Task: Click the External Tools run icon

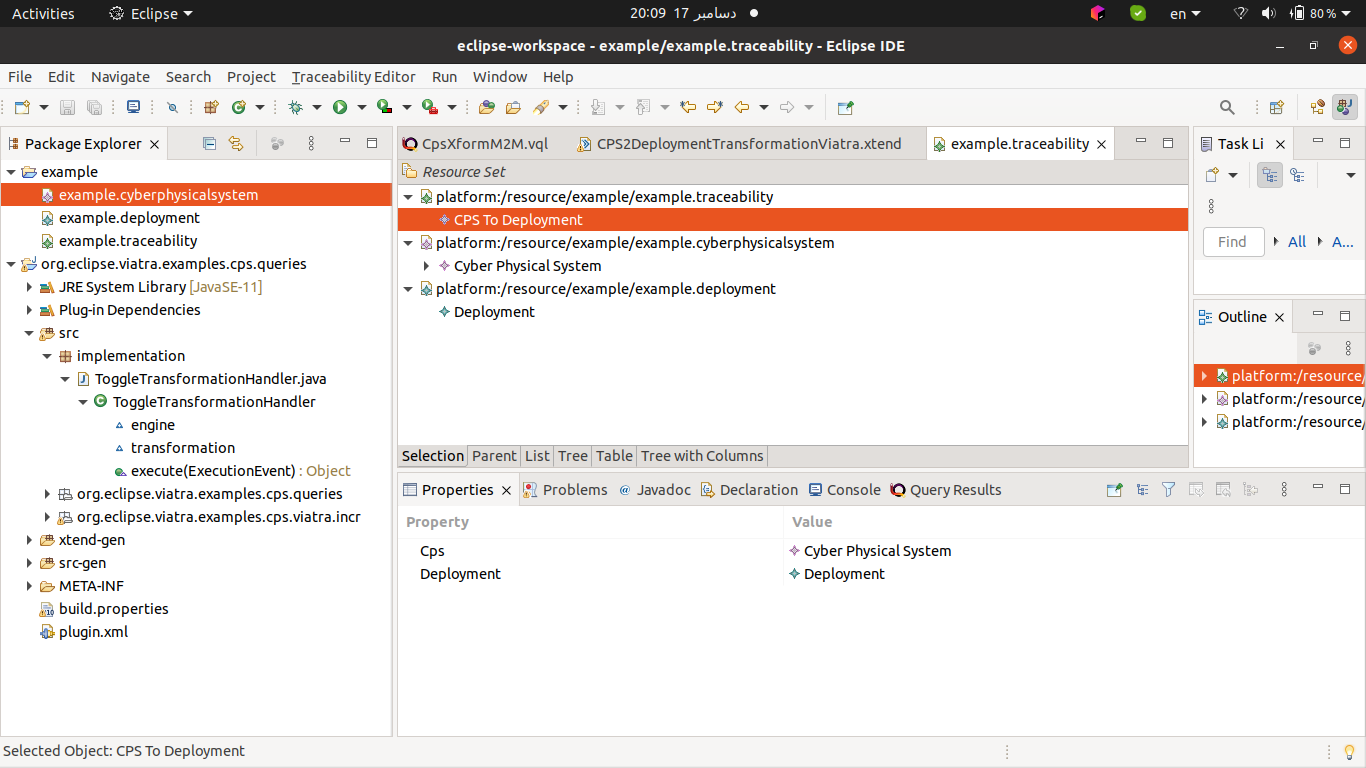Action: (x=430, y=107)
